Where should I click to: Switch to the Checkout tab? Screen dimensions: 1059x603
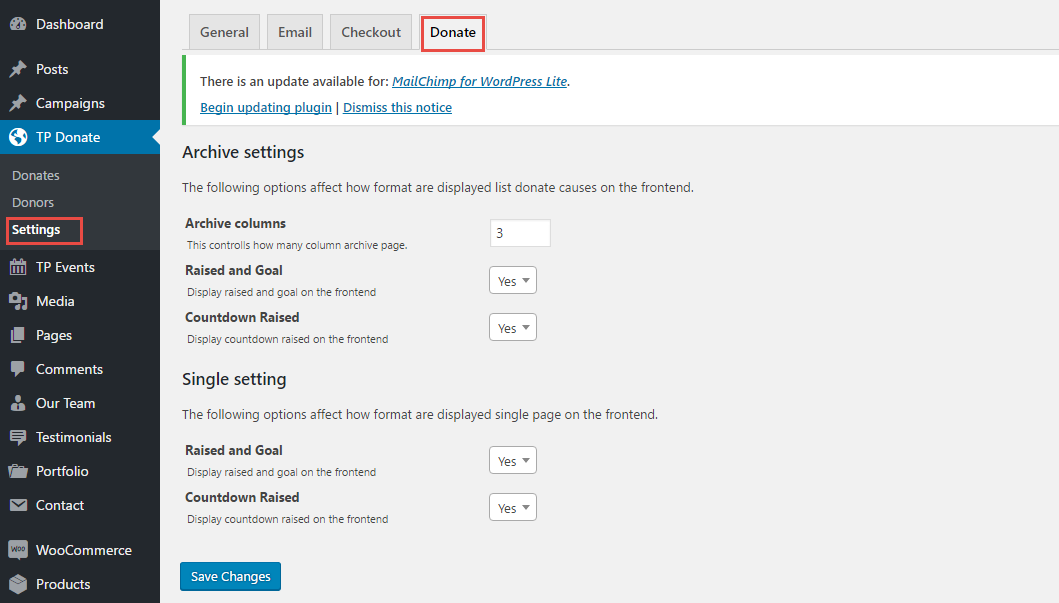pyautogui.click(x=370, y=31)
